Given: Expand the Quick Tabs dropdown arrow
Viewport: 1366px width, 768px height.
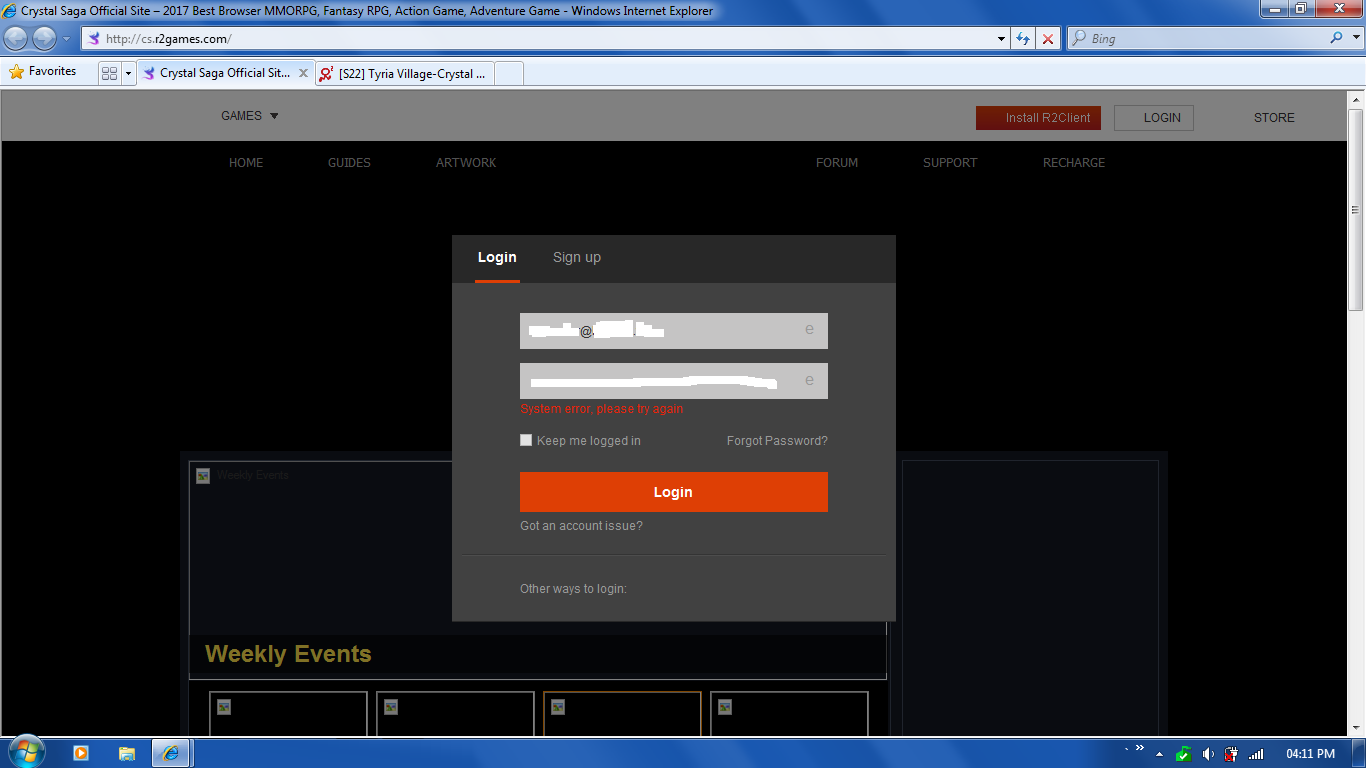Looking at the screenshot, I should pos(128,73).
